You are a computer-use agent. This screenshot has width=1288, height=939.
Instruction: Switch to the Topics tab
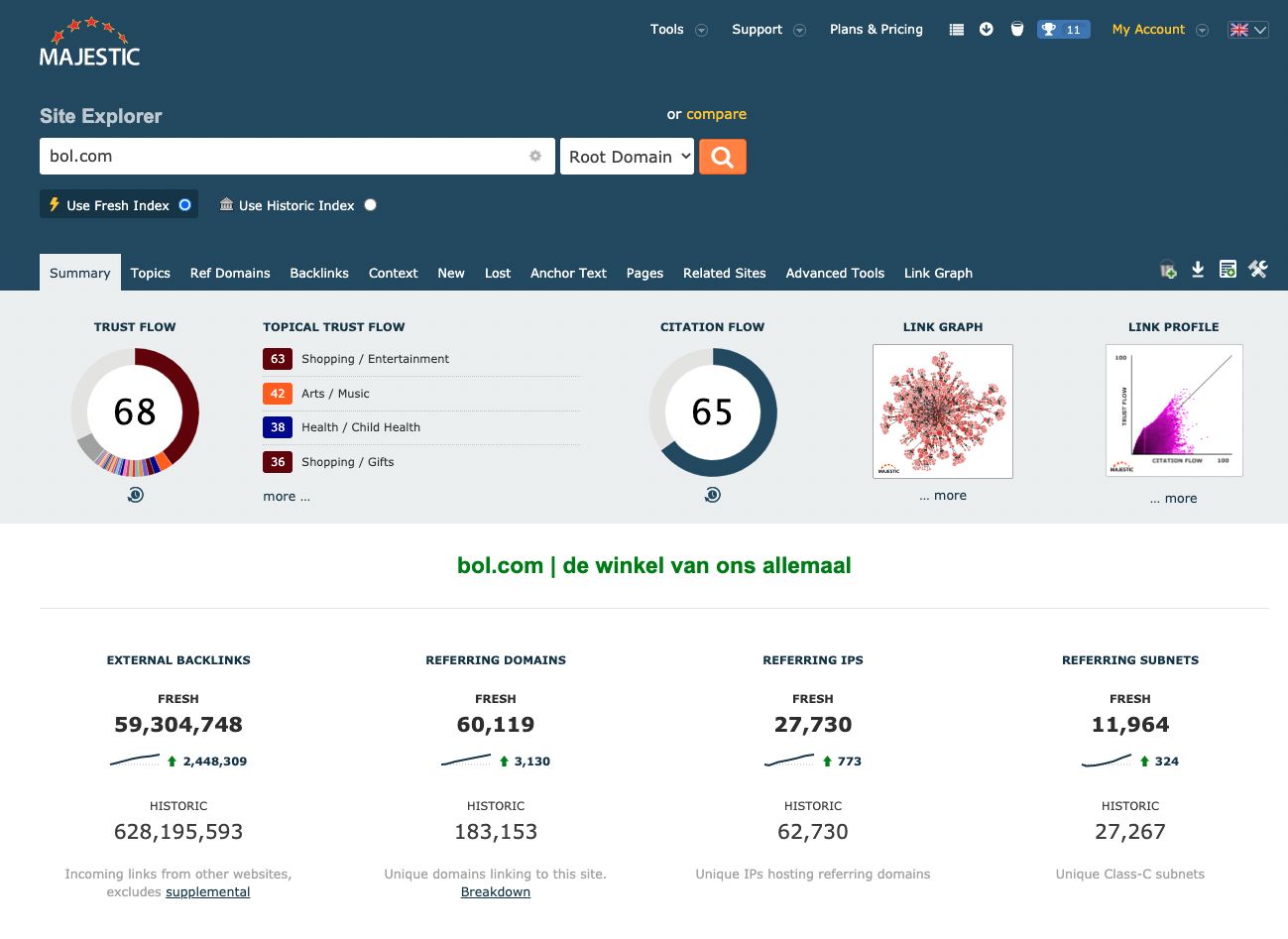tap(151, 273)
